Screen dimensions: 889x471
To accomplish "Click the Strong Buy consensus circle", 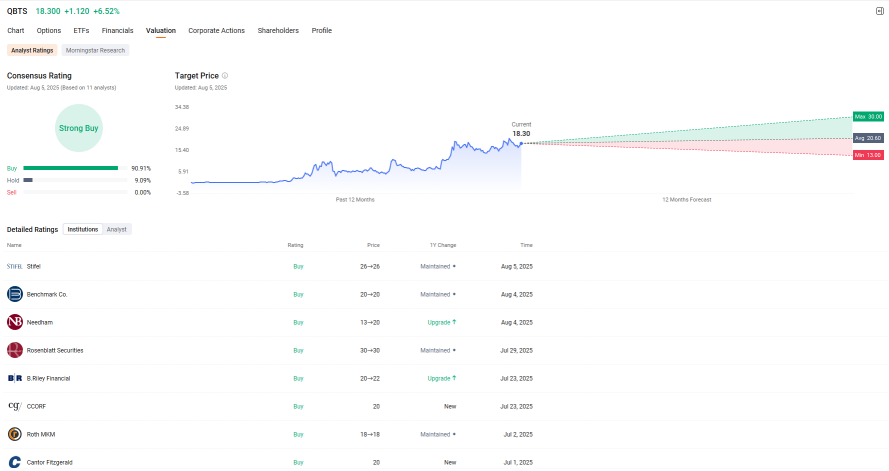I will (x=79, y=128).
